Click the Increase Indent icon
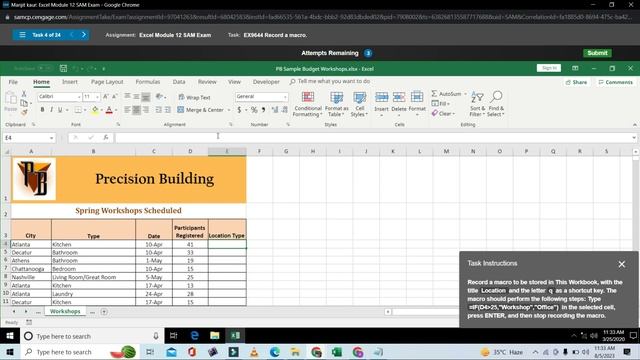This screenshot has width=640, height=360. pos(167,110)
